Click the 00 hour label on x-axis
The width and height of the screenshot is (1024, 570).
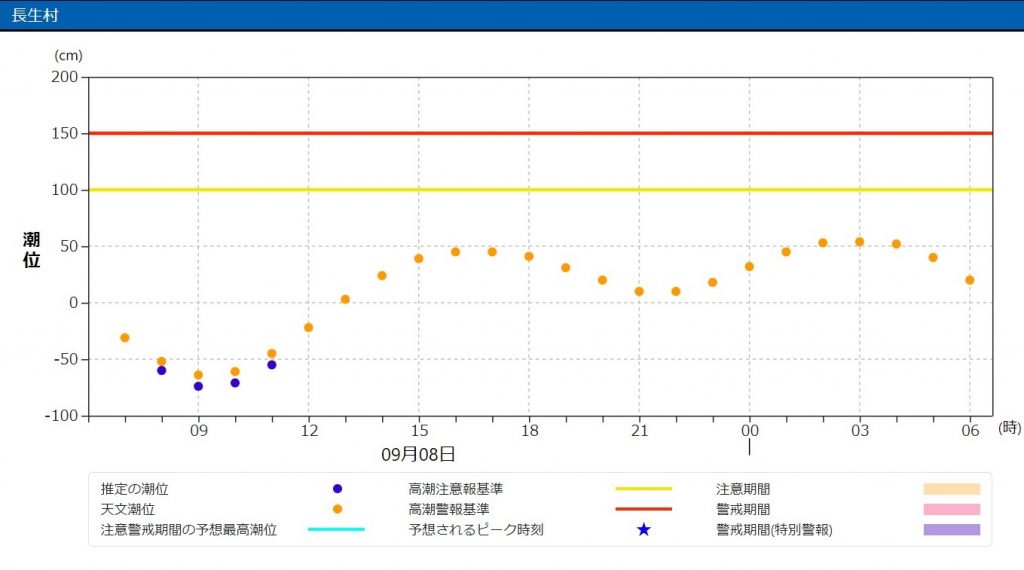(750, 430)
